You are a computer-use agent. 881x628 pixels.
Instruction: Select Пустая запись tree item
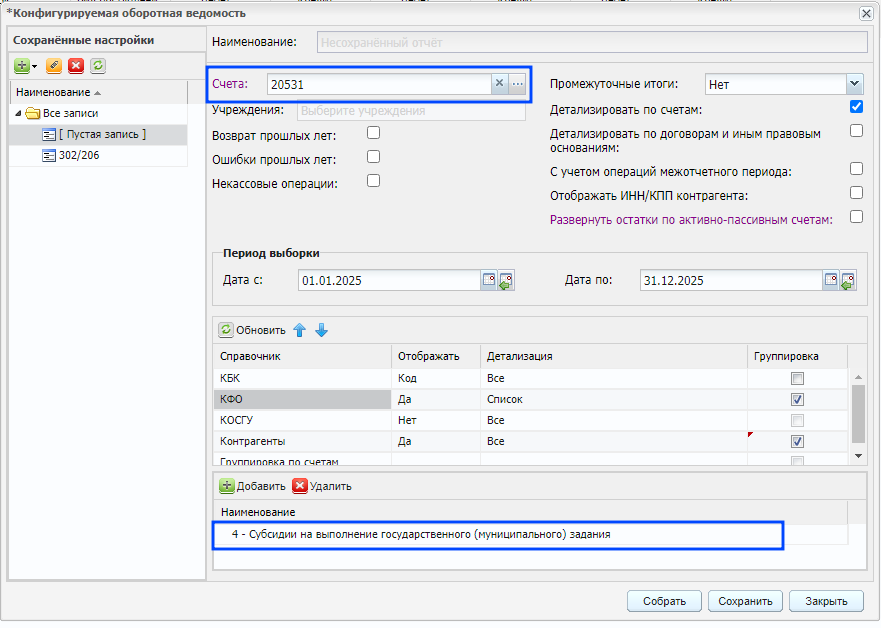98,135
